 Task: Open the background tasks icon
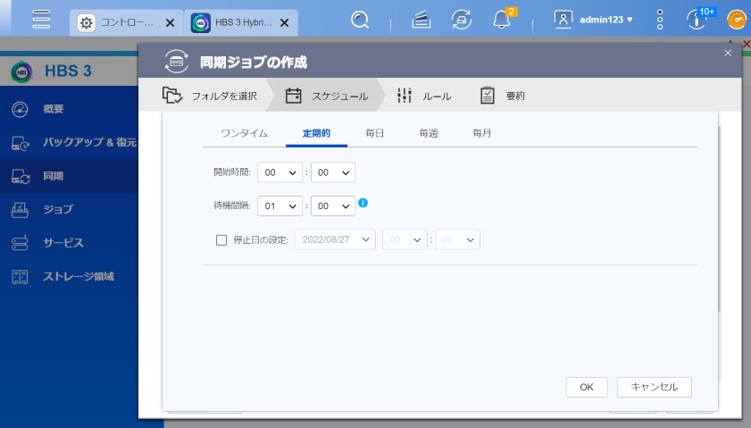[x=421, y=20]
